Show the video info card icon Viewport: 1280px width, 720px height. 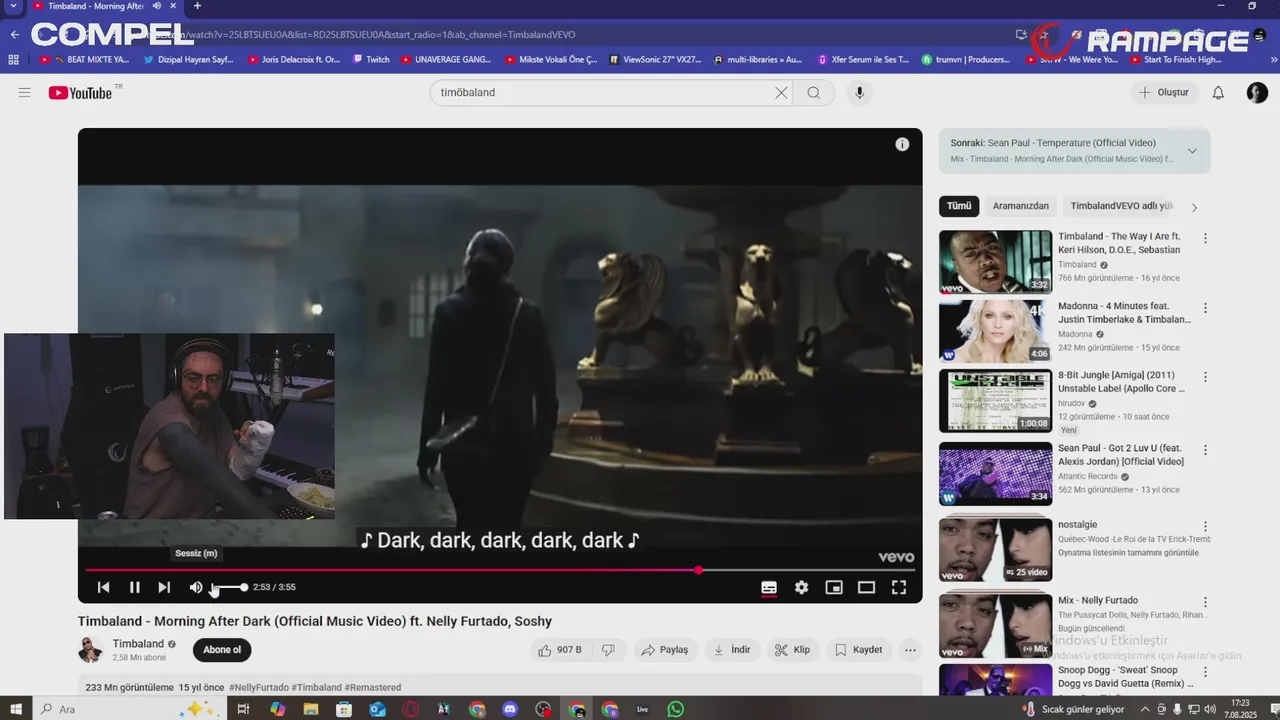[x=902, y=144]
